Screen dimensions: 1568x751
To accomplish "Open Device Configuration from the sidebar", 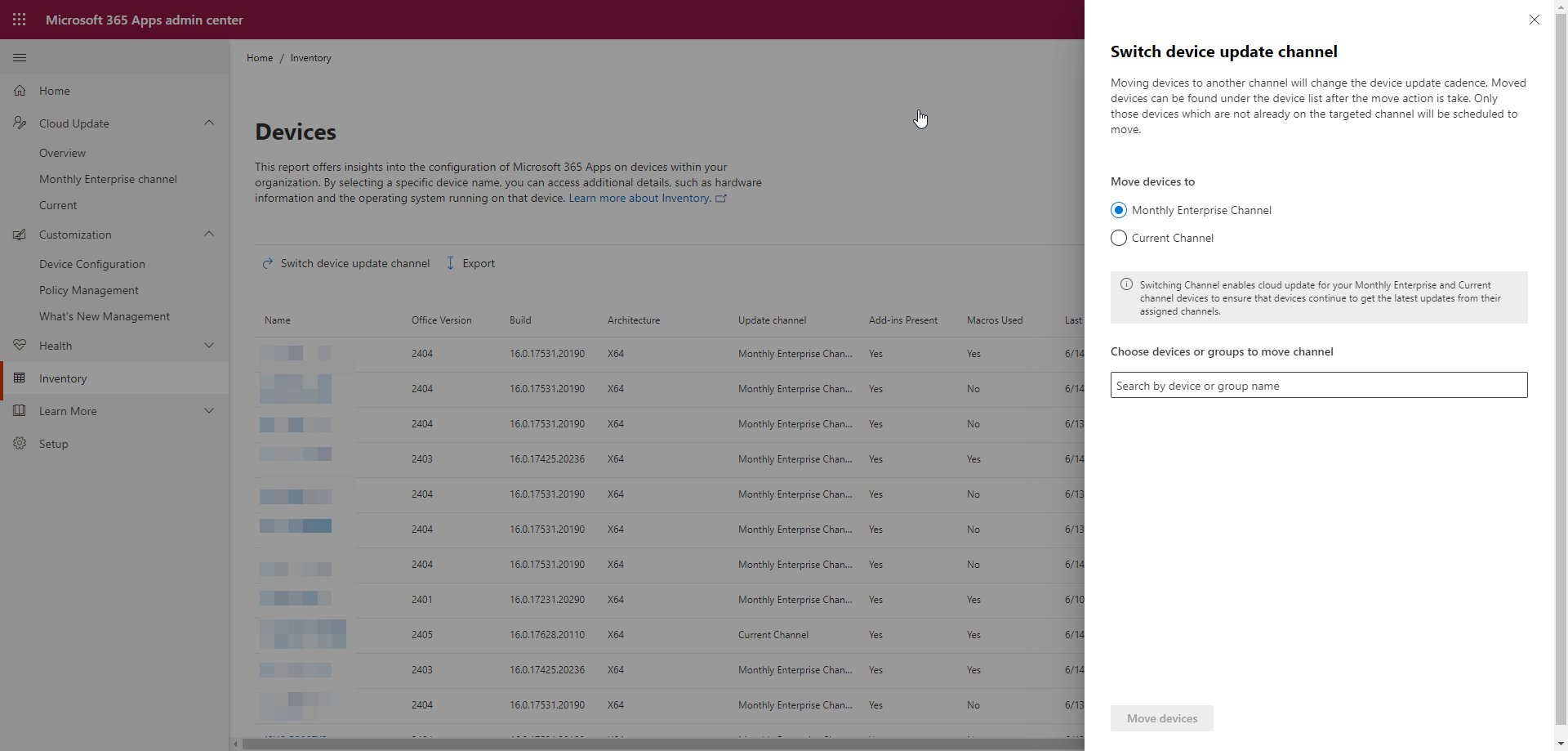I will pyautogui.click(x=91, y=263).
